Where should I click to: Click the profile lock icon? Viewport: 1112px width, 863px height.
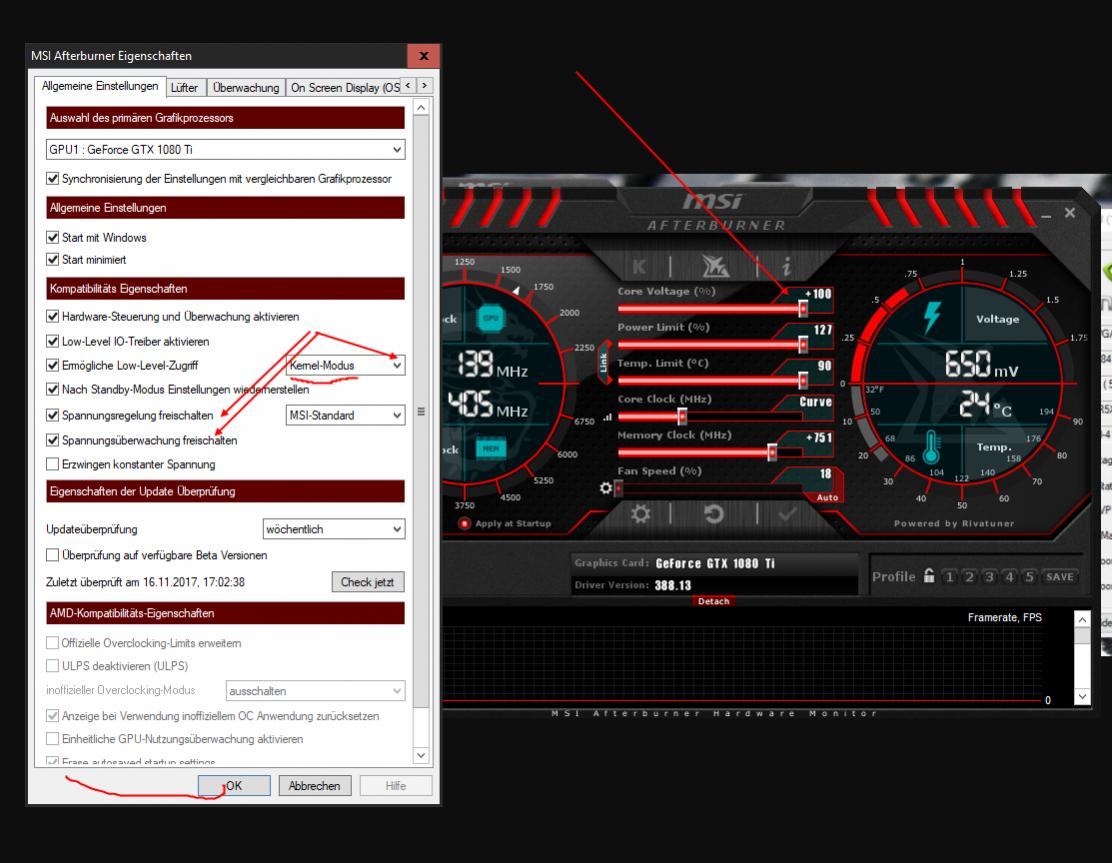point(929,576)
